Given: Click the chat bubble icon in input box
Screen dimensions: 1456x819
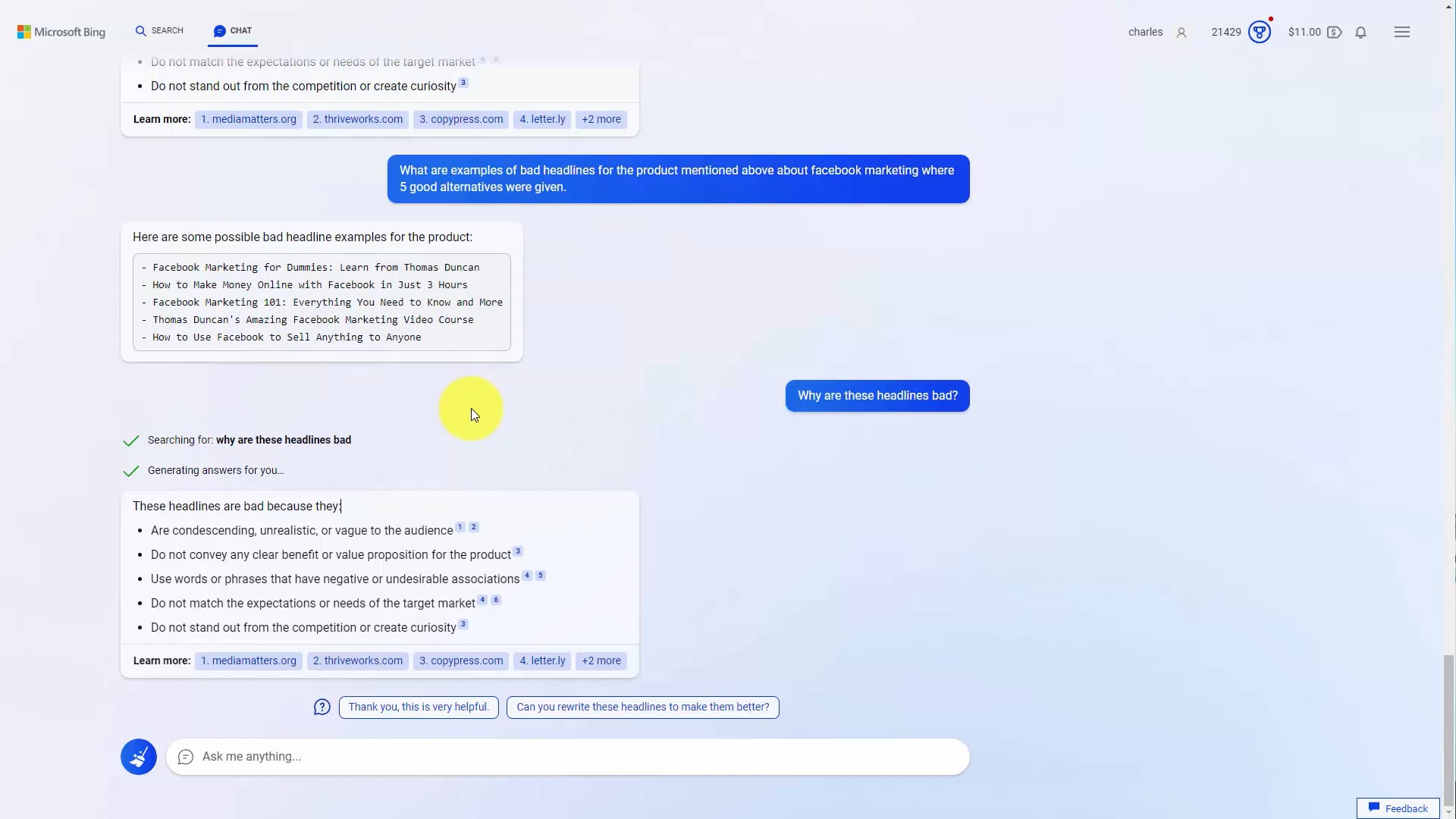Looking at the screenshot, I should [x=186, y=757].
